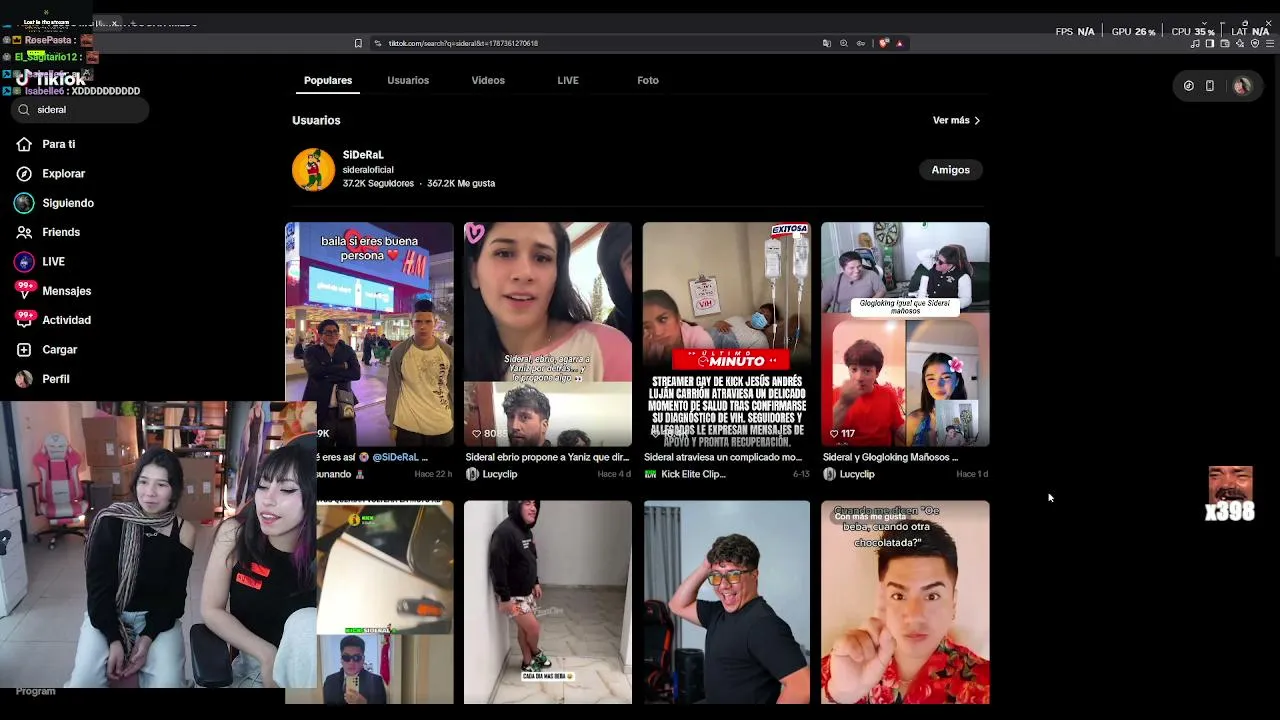
Task: Open the VPN shield toolbar icon
Action: click(x=1255, y=43)
